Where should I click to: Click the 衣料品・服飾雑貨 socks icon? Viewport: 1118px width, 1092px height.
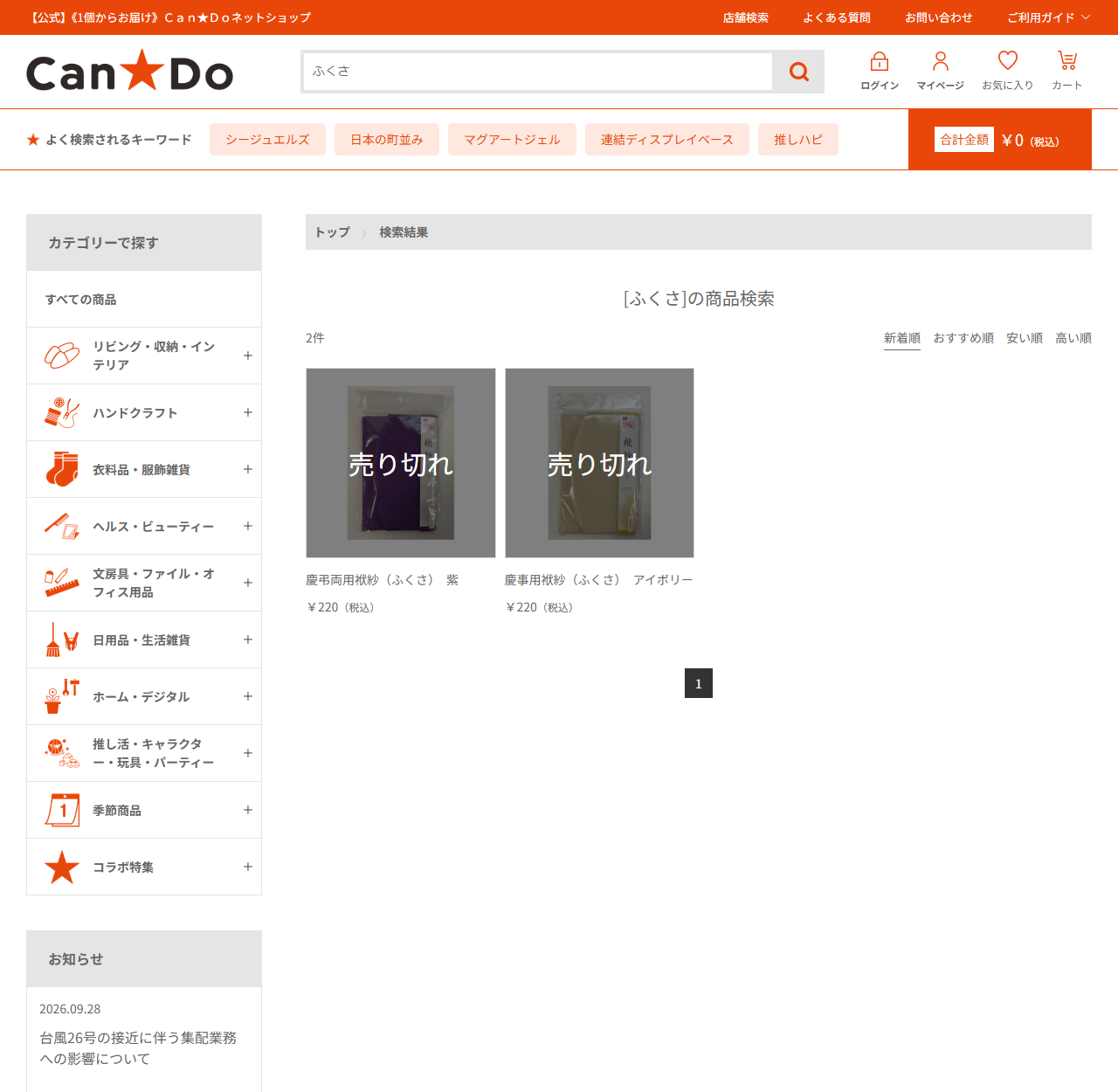tap(62, 469)
